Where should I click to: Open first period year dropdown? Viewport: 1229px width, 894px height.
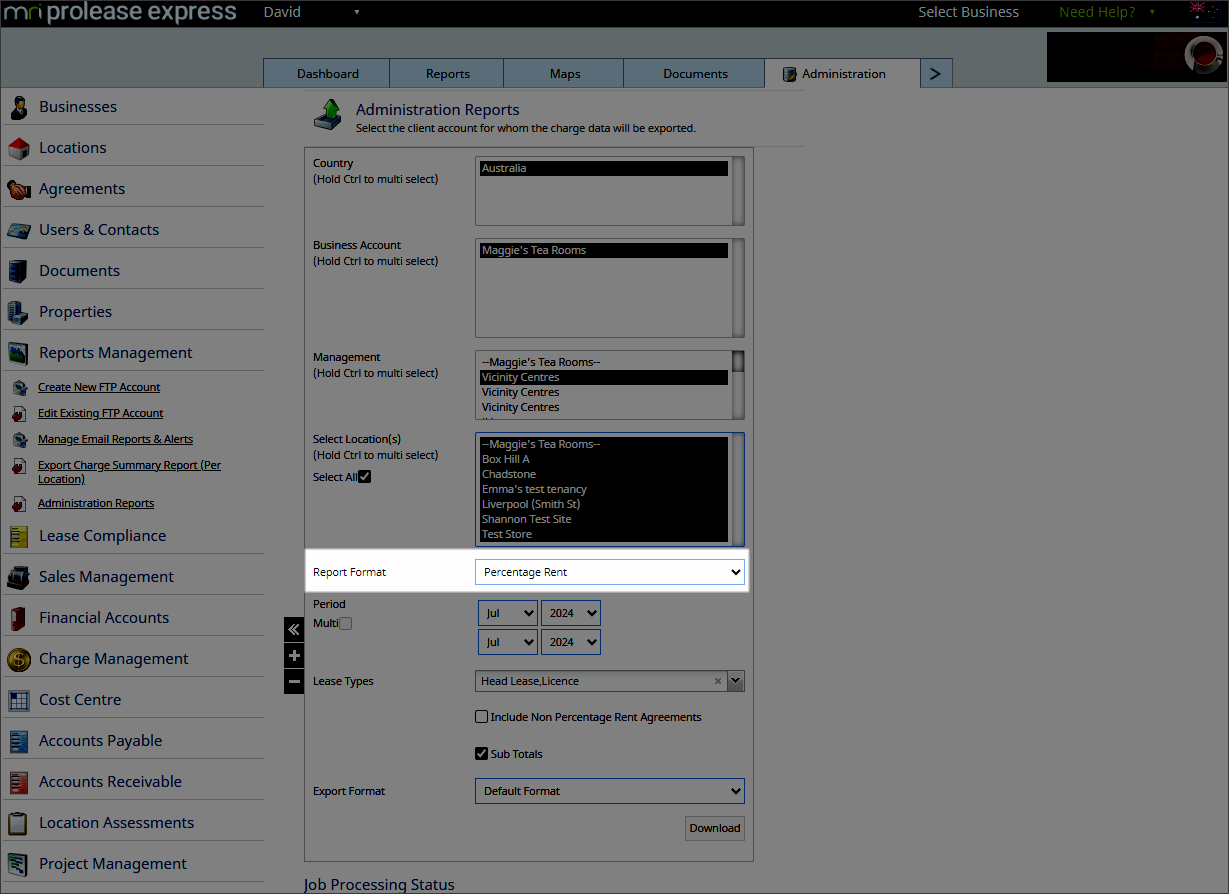pyautogui.click(x=571, y=614)
